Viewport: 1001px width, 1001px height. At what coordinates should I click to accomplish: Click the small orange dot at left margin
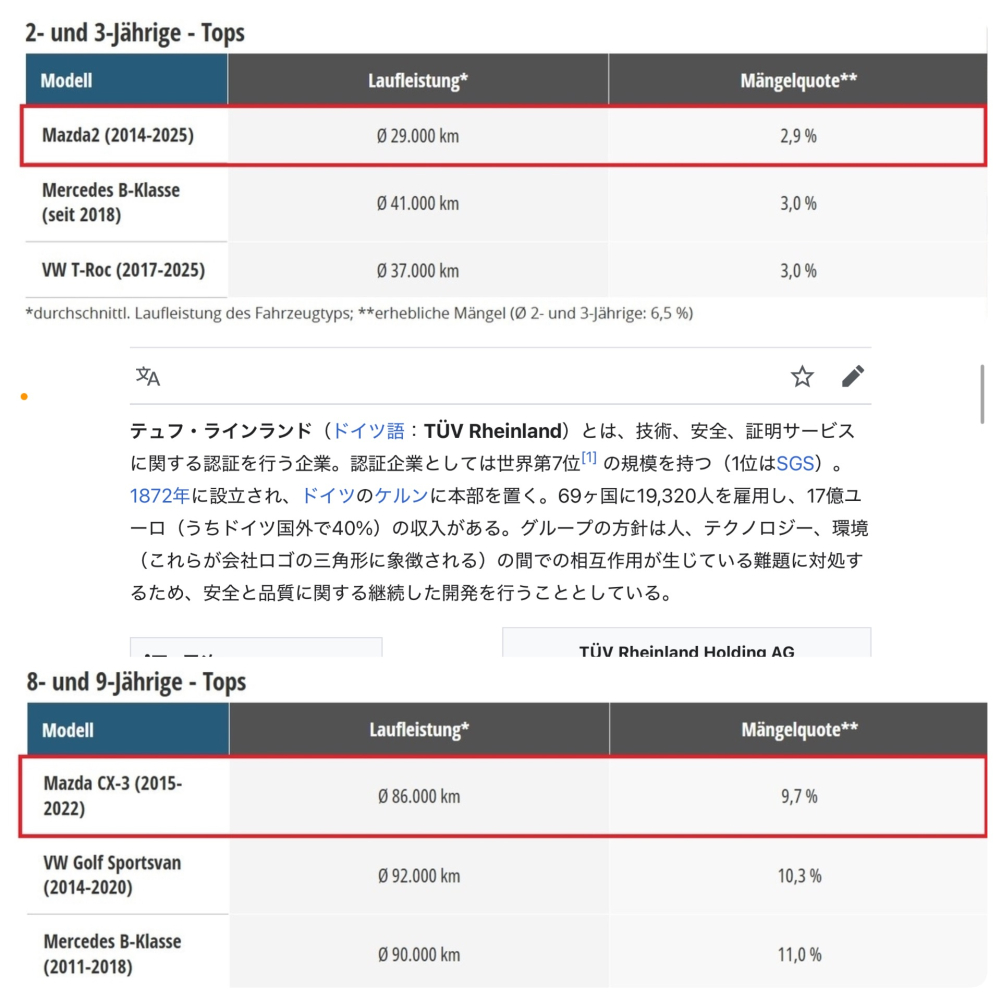[x=24, y=397]
